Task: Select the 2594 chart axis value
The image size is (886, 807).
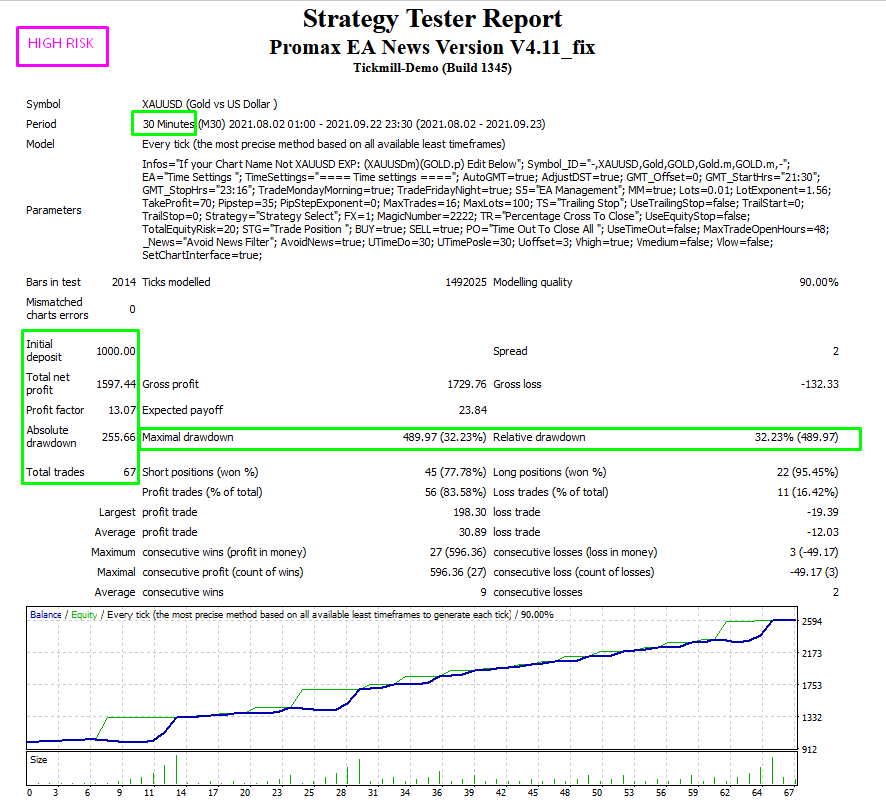Action: [x=812, y=622]
